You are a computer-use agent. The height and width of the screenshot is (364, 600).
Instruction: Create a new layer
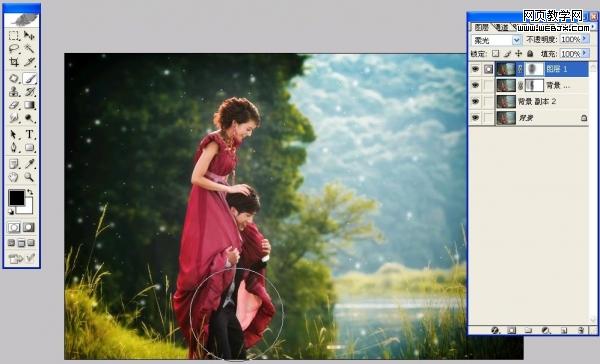564,330
